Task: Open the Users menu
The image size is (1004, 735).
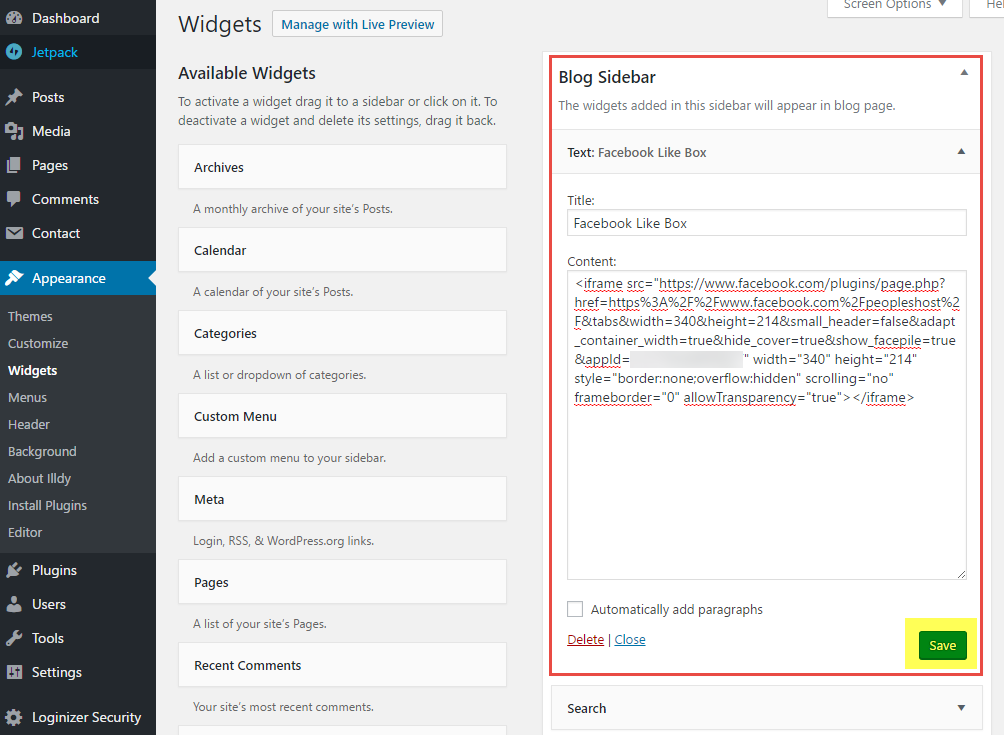Action: 78,604
